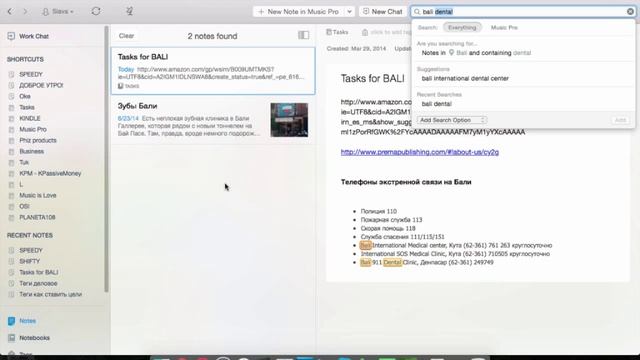The image size is (640, 360).
Task: Open the Tasks shortcut
Action: (27, 107)
